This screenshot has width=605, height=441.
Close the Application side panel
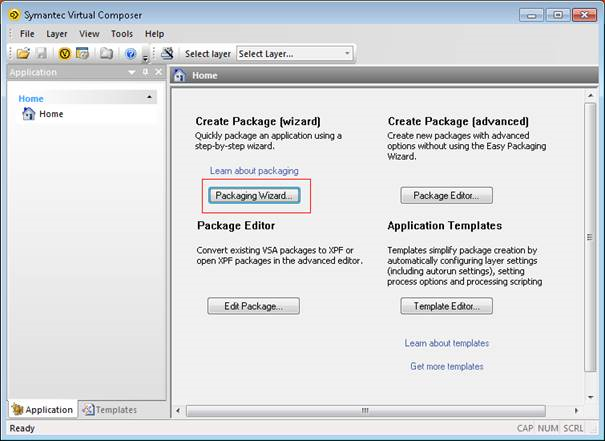158,72
